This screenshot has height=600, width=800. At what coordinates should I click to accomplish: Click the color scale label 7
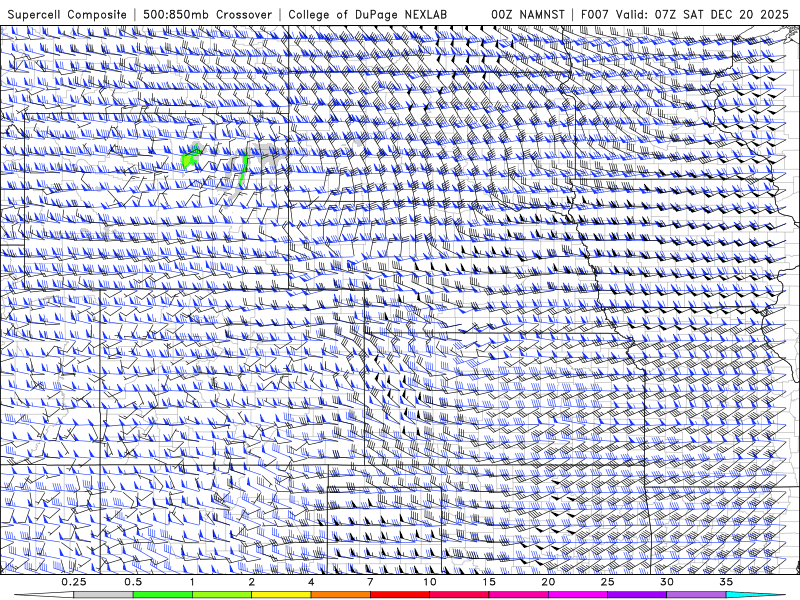coord(370,582)
